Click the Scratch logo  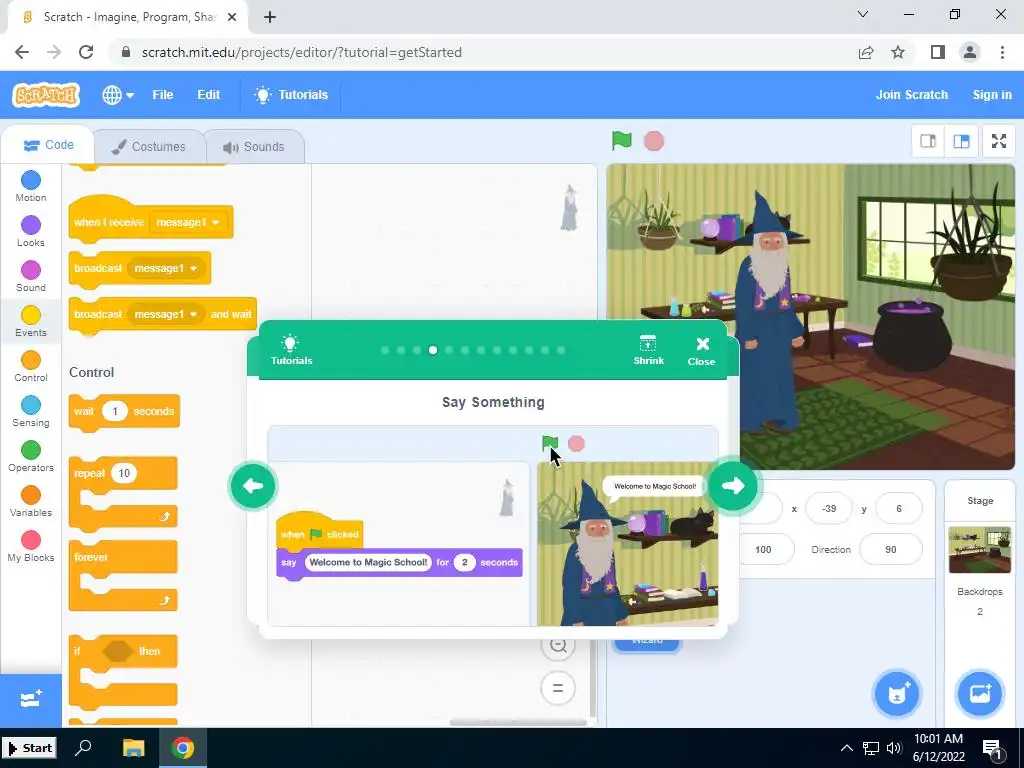click(46, 95)
